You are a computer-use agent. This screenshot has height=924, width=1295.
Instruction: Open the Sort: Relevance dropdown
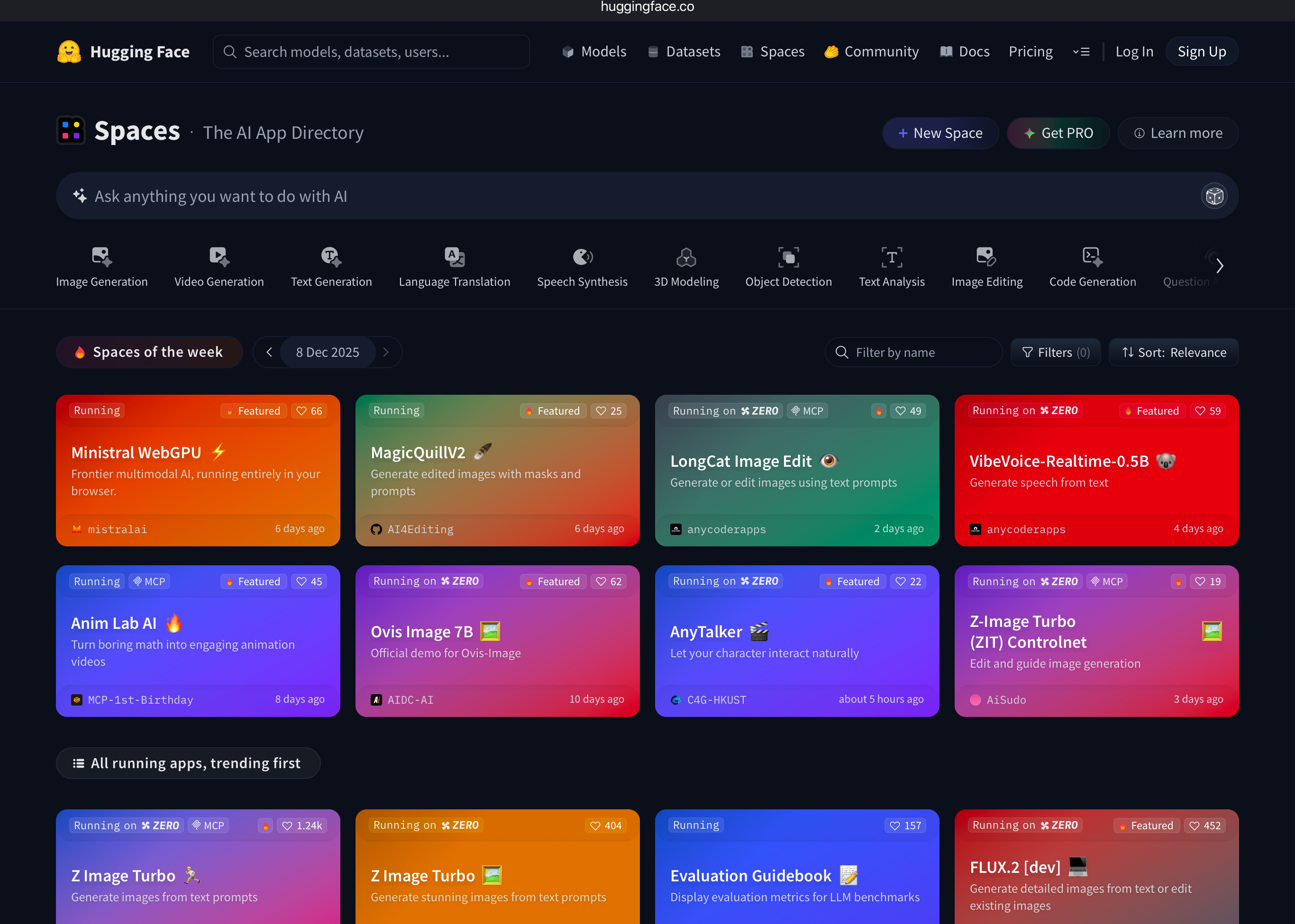(x=1174, y=352)
